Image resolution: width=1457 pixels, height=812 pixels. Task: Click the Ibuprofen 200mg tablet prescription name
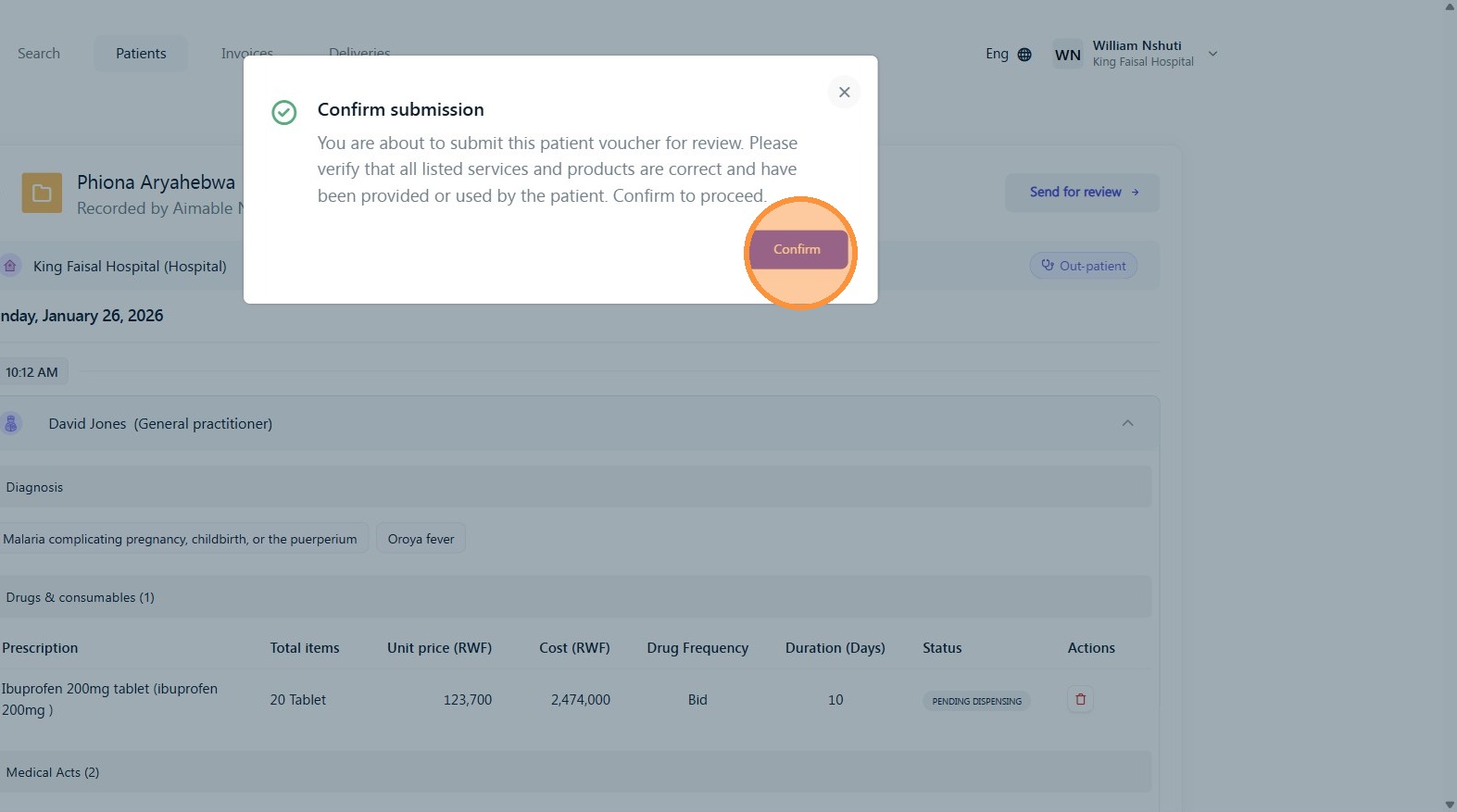click(109, 699)
